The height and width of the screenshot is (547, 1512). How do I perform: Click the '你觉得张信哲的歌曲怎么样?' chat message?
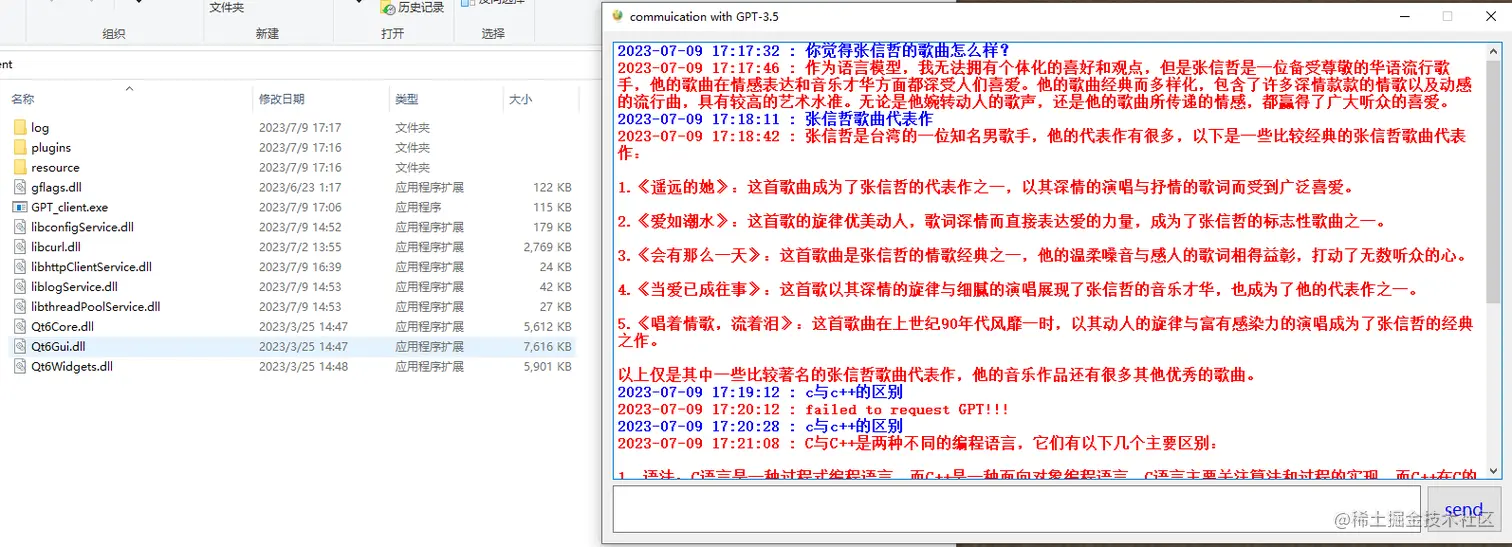(907, 50)
